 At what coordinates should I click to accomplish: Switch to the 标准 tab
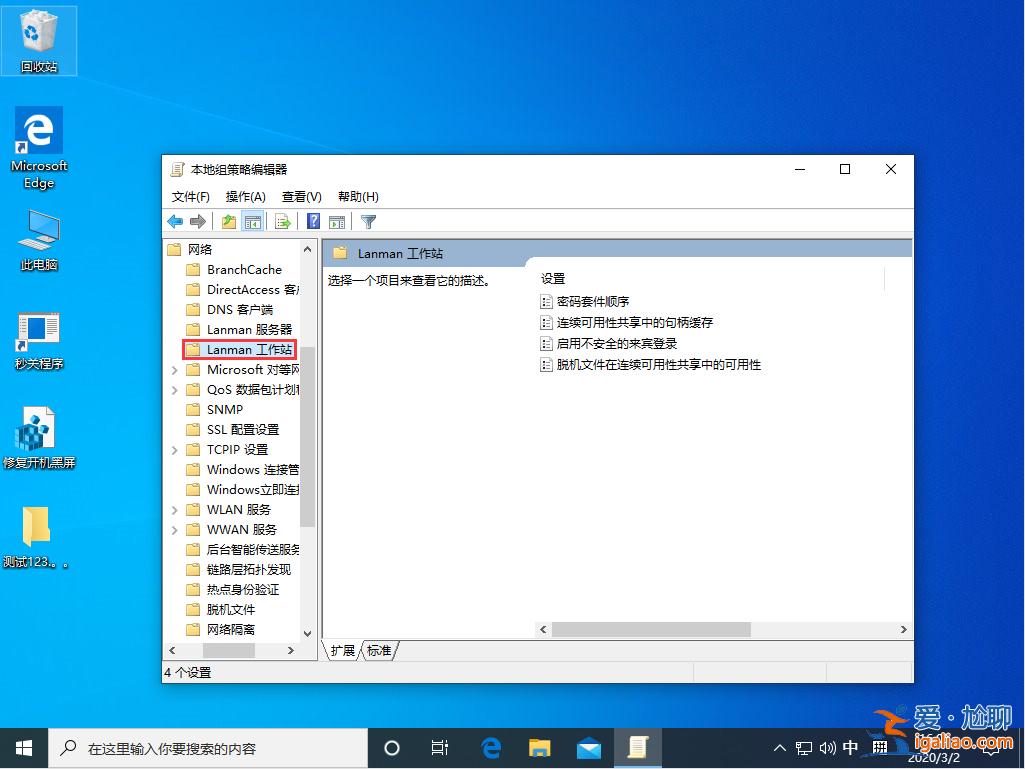(x=378, y=650)
